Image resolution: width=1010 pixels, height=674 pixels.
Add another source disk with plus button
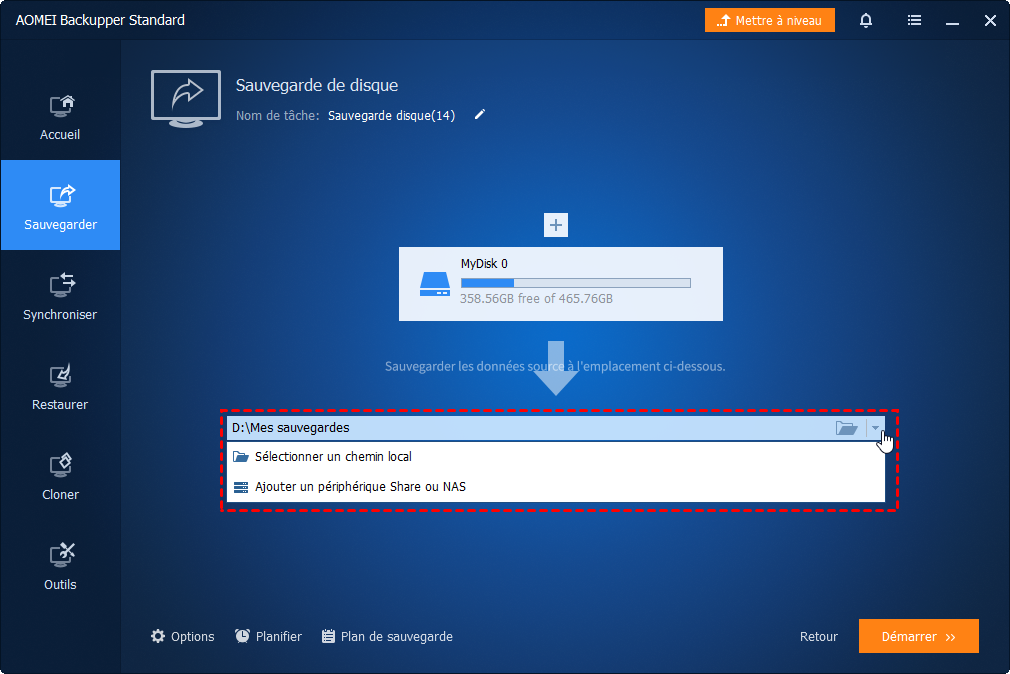click(x=555, y=225)
